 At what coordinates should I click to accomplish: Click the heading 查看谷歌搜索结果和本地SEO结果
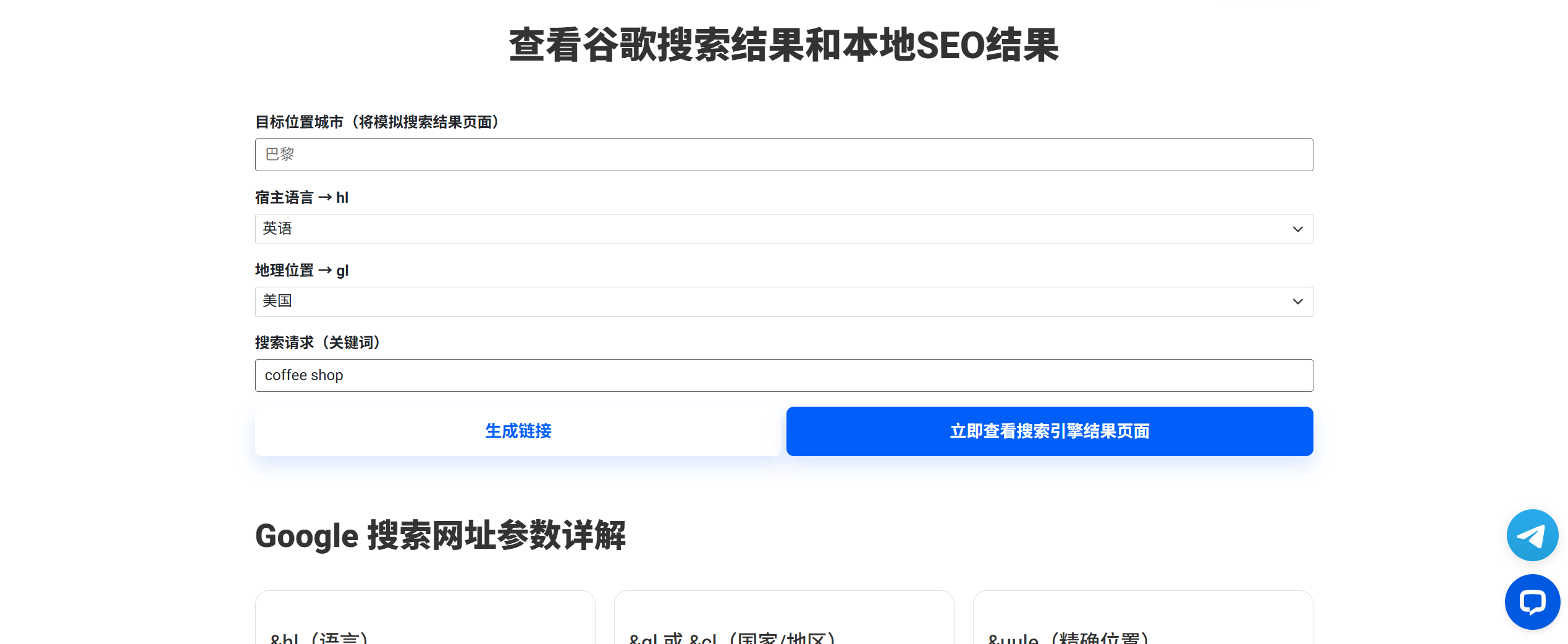click(x=784, y=45)
